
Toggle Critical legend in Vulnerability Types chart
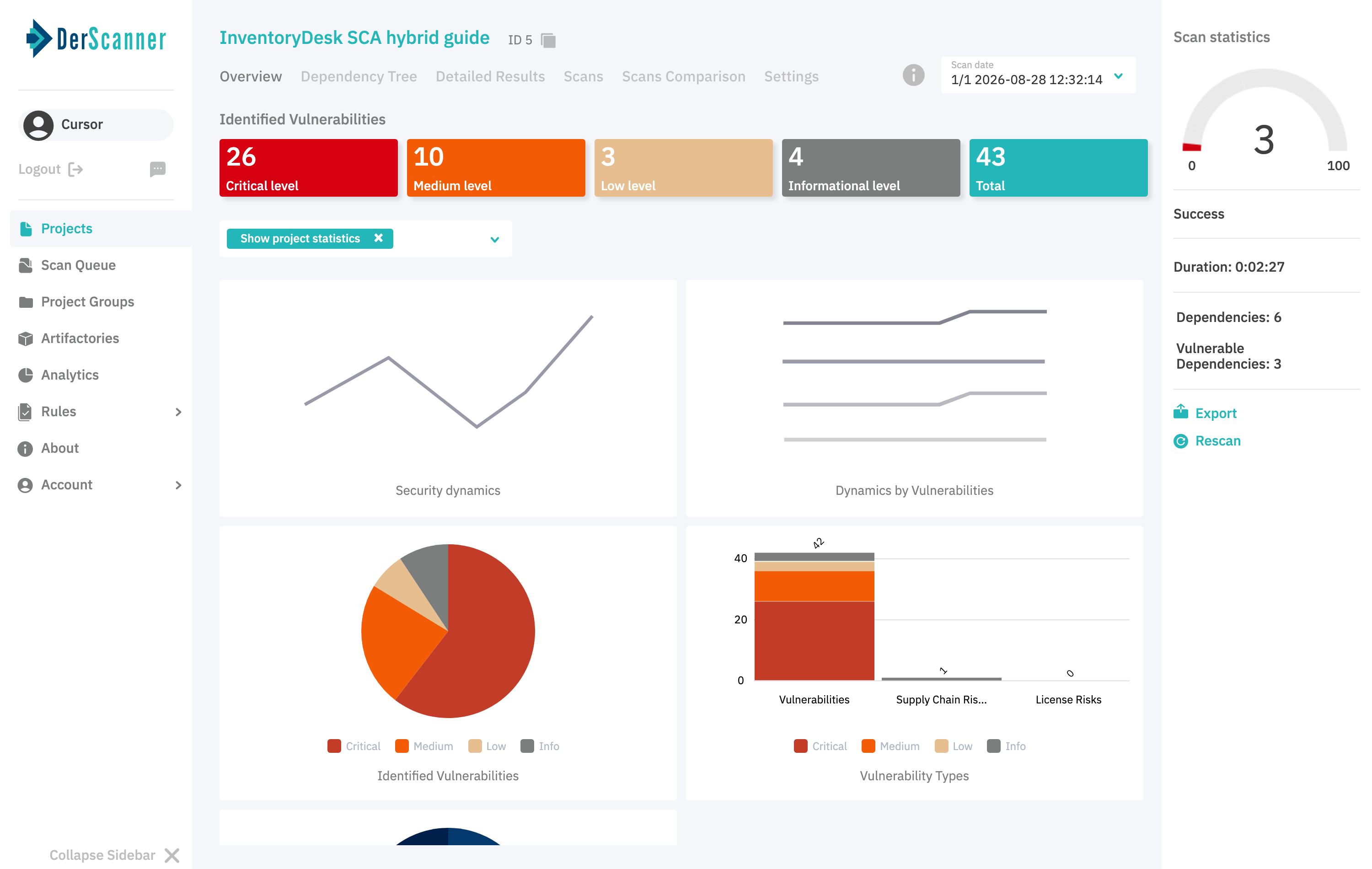point(820,746)
